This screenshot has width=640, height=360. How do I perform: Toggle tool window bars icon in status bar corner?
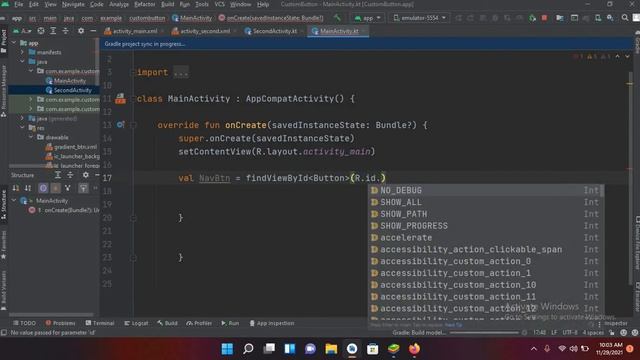click(x=4, y=333)
